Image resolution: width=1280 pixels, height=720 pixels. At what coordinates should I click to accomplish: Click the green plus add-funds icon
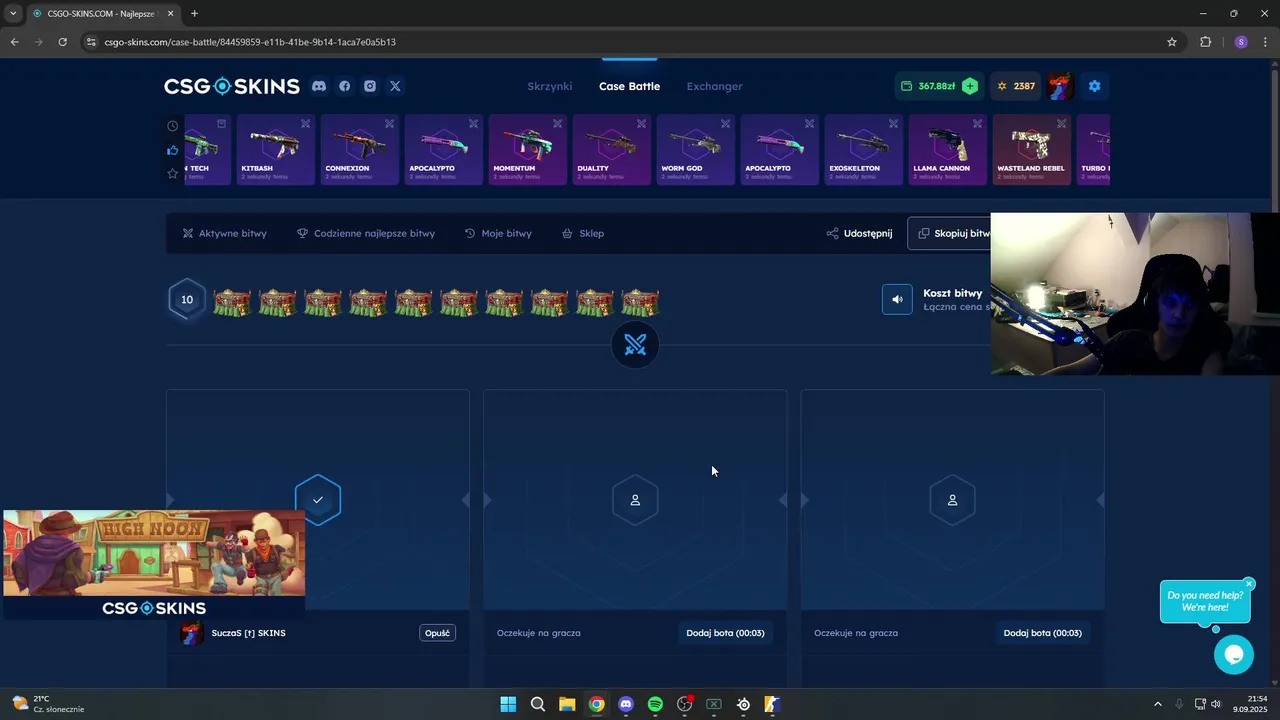tap(970, 86)
